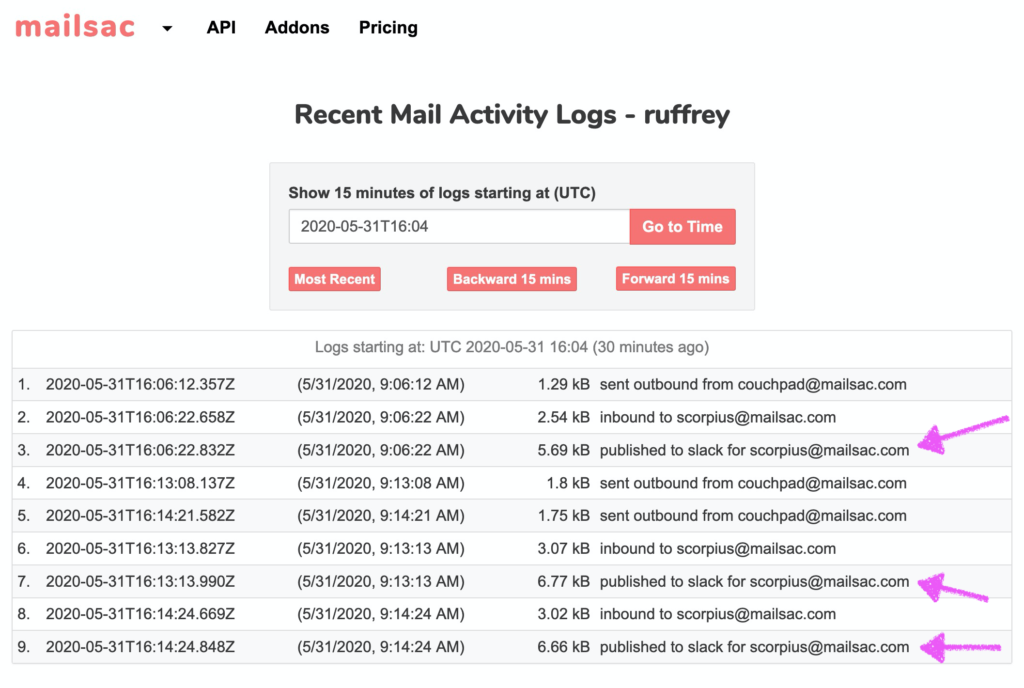Click local time 9:06:12 AM
1024x688 pixels.
click(x=381, y=384)
